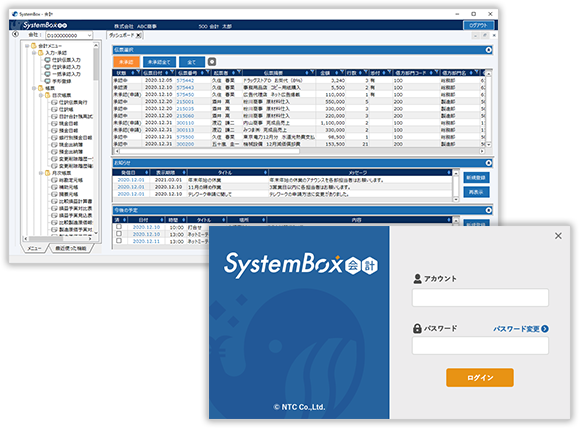Sort schedule by 日付 sort arrow
Image resolution: width=579 pixels, height=428 pixels.
point(161,220)
